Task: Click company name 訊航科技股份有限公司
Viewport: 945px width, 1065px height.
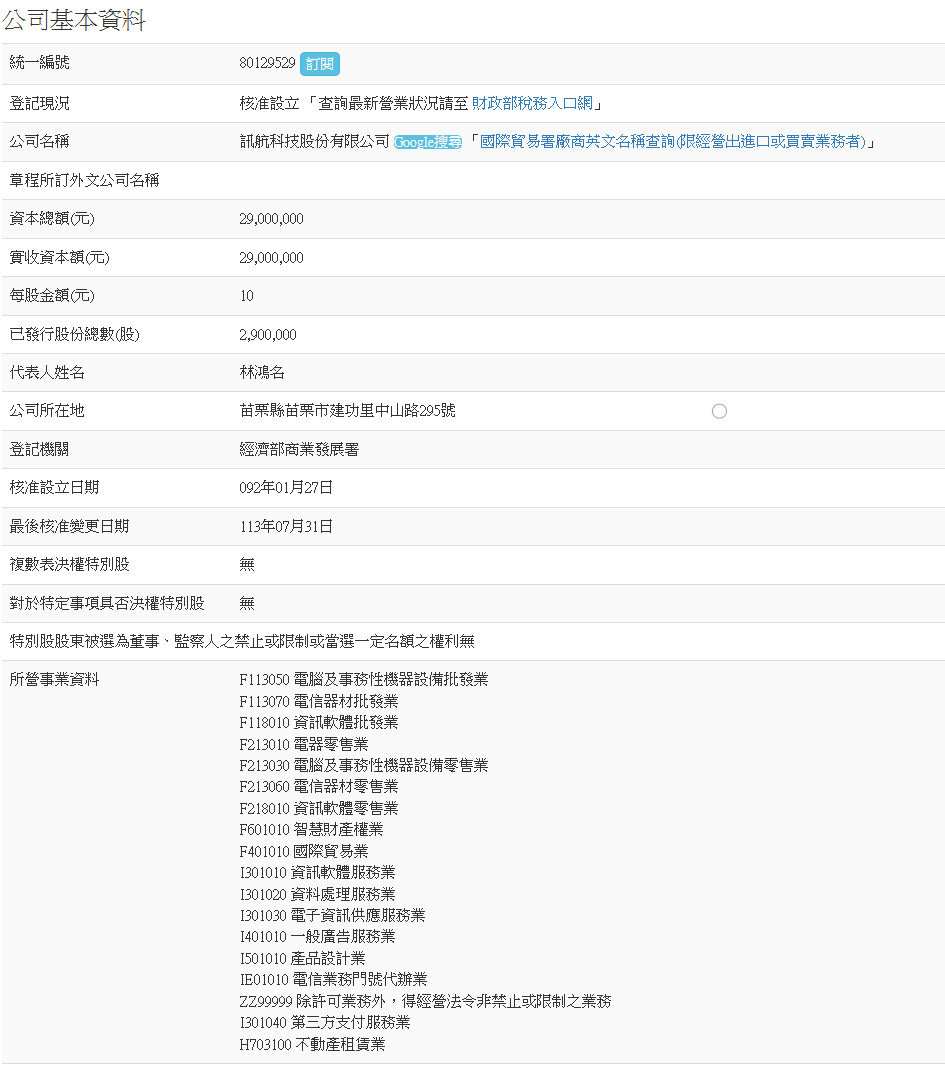Action: 315,141
